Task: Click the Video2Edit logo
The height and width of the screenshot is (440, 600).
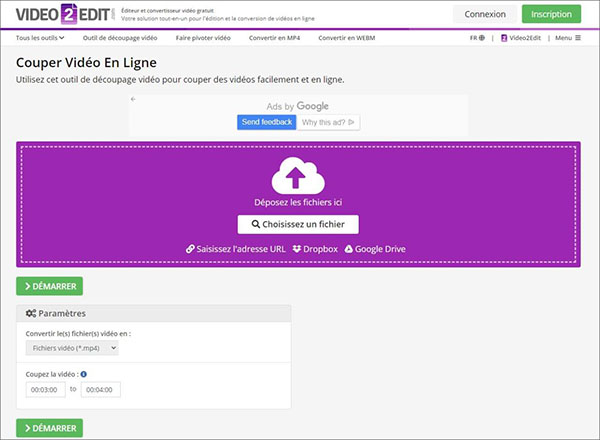Action: click(60, 14)
